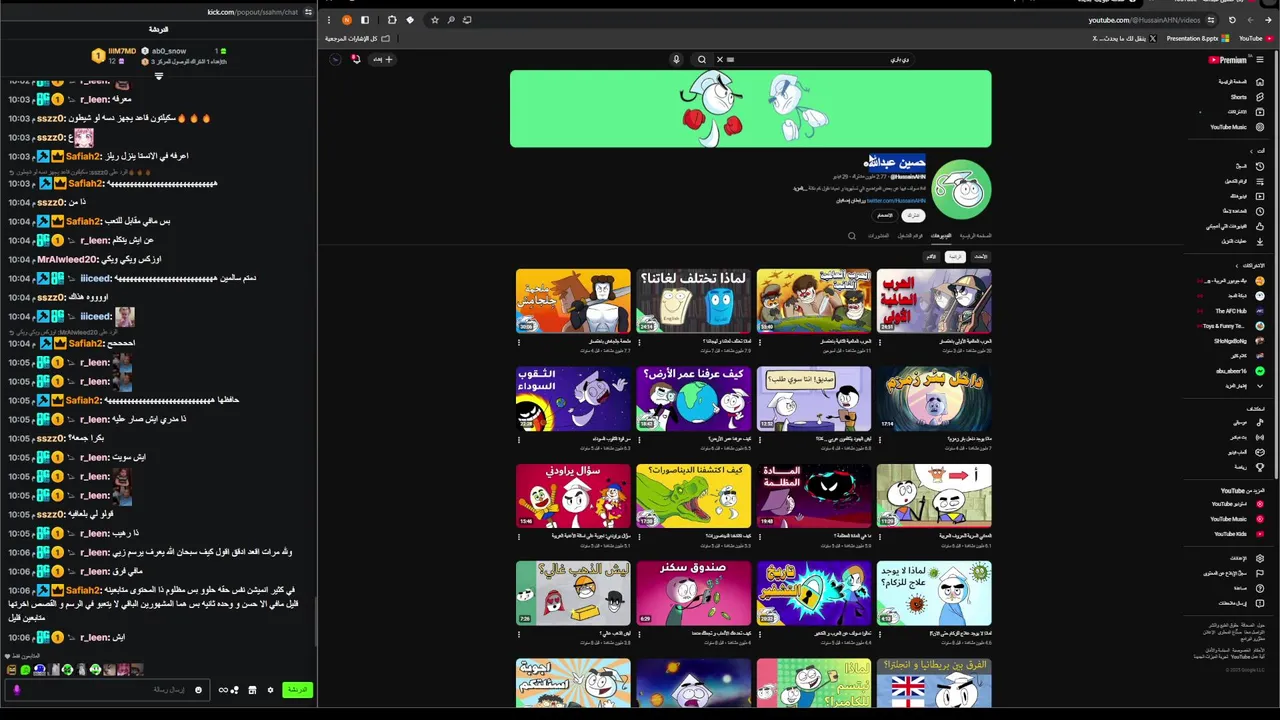
Task: Click History icon in YouTube sidebar
Action: [x=1260, y=166]
